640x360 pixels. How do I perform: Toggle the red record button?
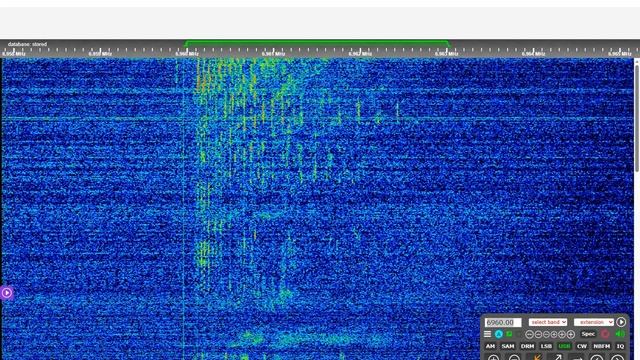tap(605, 334)
